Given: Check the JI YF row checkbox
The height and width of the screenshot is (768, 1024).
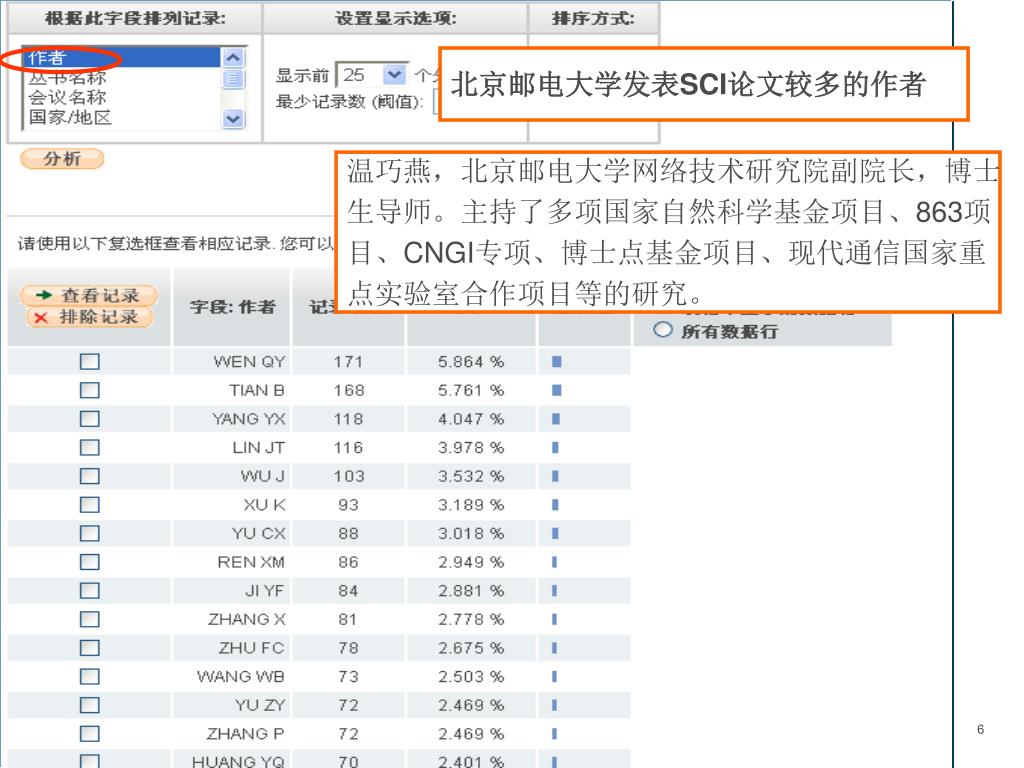Looking at the screenshot, I should pos(89,591).
